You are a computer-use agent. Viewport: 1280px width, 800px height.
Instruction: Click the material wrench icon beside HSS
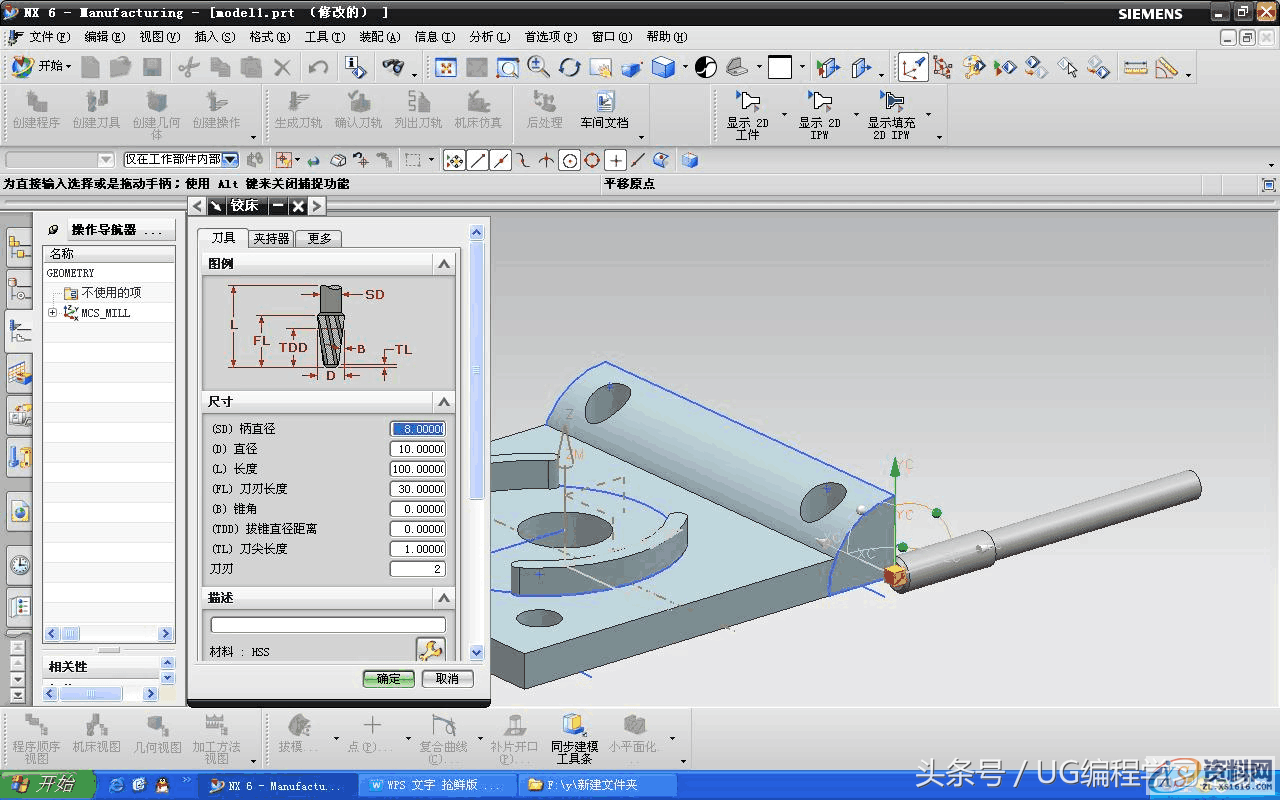tap(430, 651)
